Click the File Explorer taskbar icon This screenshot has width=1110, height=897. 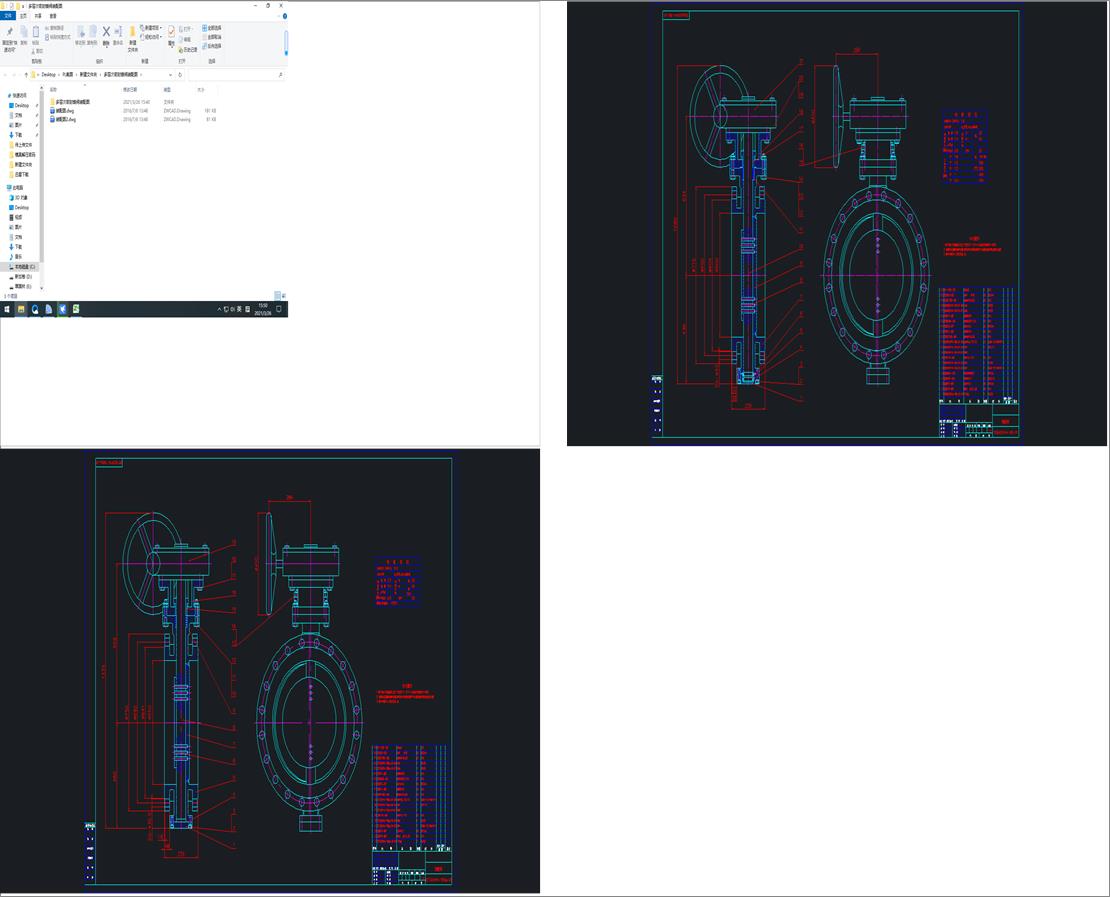21,309
